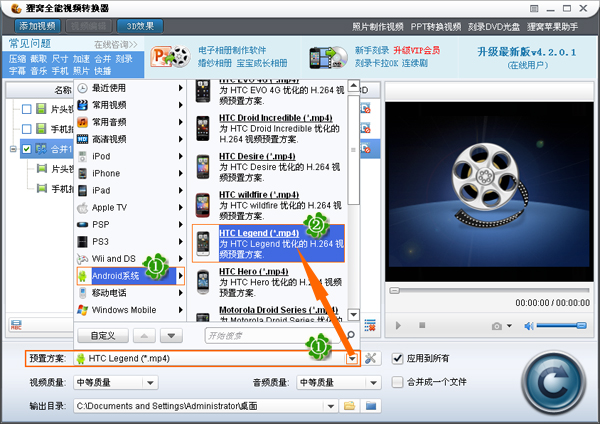Open the 移动电话 menu category
Screen dimensions: 600x424
coord(130,293)
